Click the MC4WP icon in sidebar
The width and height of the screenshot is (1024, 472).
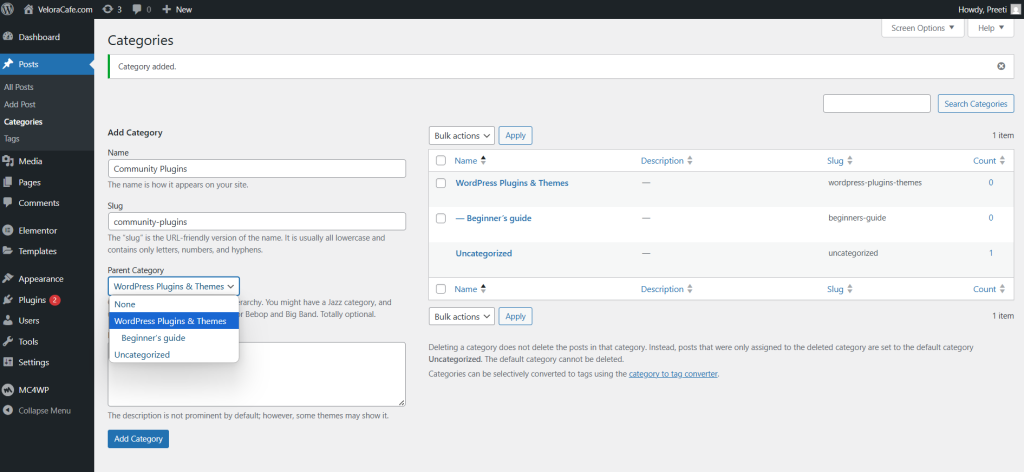click(8, 390)
